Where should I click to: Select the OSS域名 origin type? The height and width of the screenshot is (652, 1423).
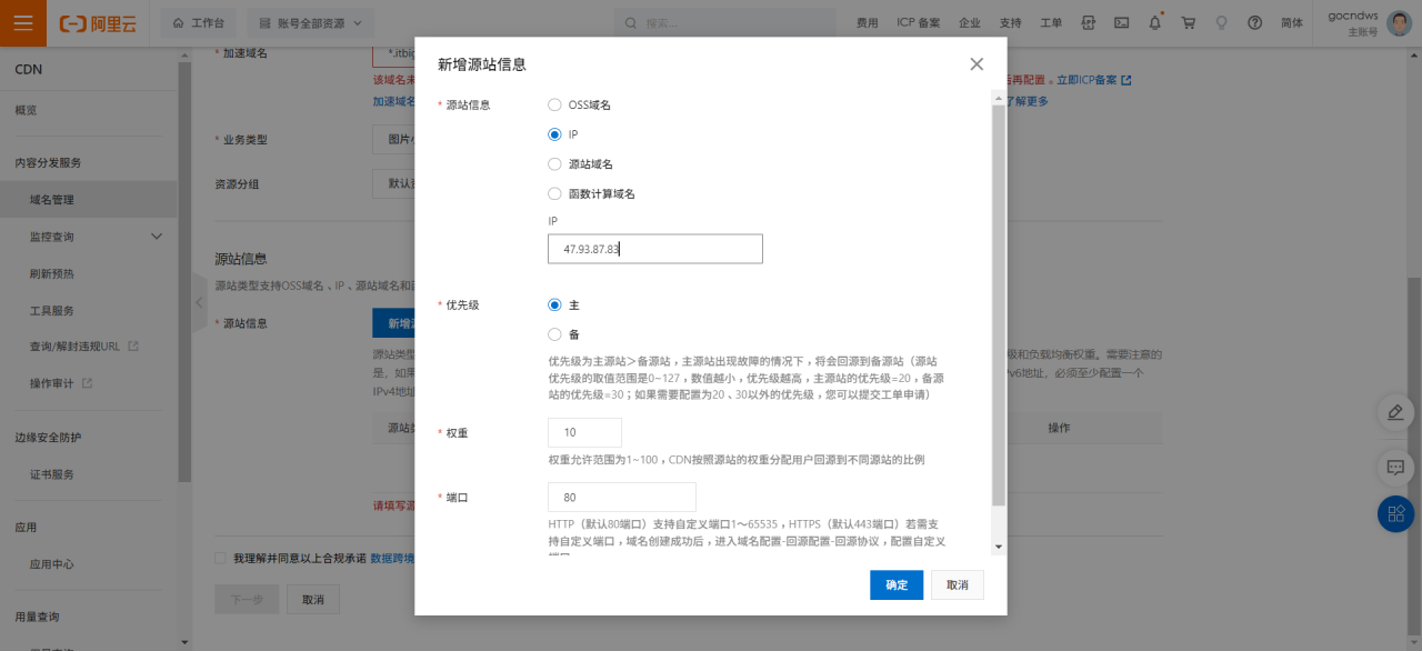[555, 104]
